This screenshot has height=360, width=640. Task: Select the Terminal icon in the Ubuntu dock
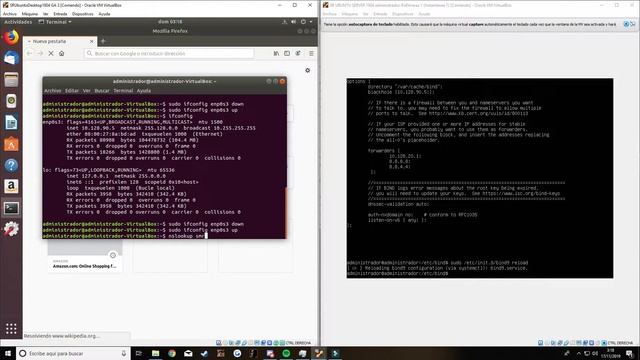(11, 208)
